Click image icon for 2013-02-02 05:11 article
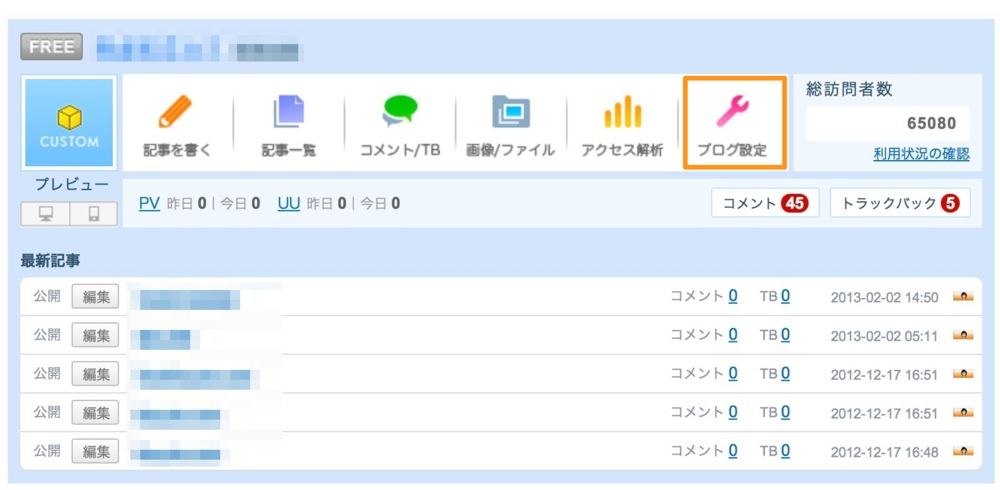The width and height of the screenshot is (1000, 490). point(963,335)
